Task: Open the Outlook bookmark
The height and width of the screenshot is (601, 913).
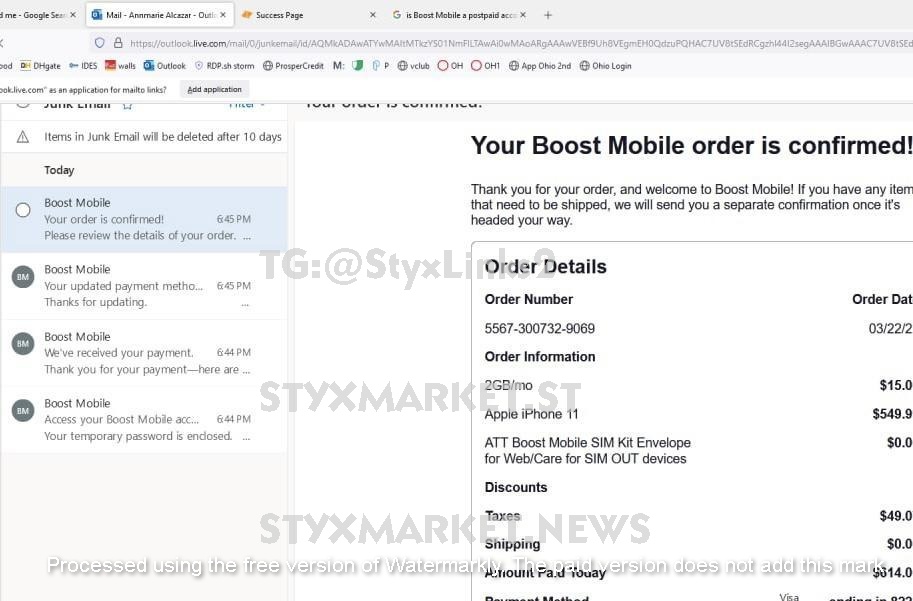Action: pyautogui.click(x=165, y=66)
